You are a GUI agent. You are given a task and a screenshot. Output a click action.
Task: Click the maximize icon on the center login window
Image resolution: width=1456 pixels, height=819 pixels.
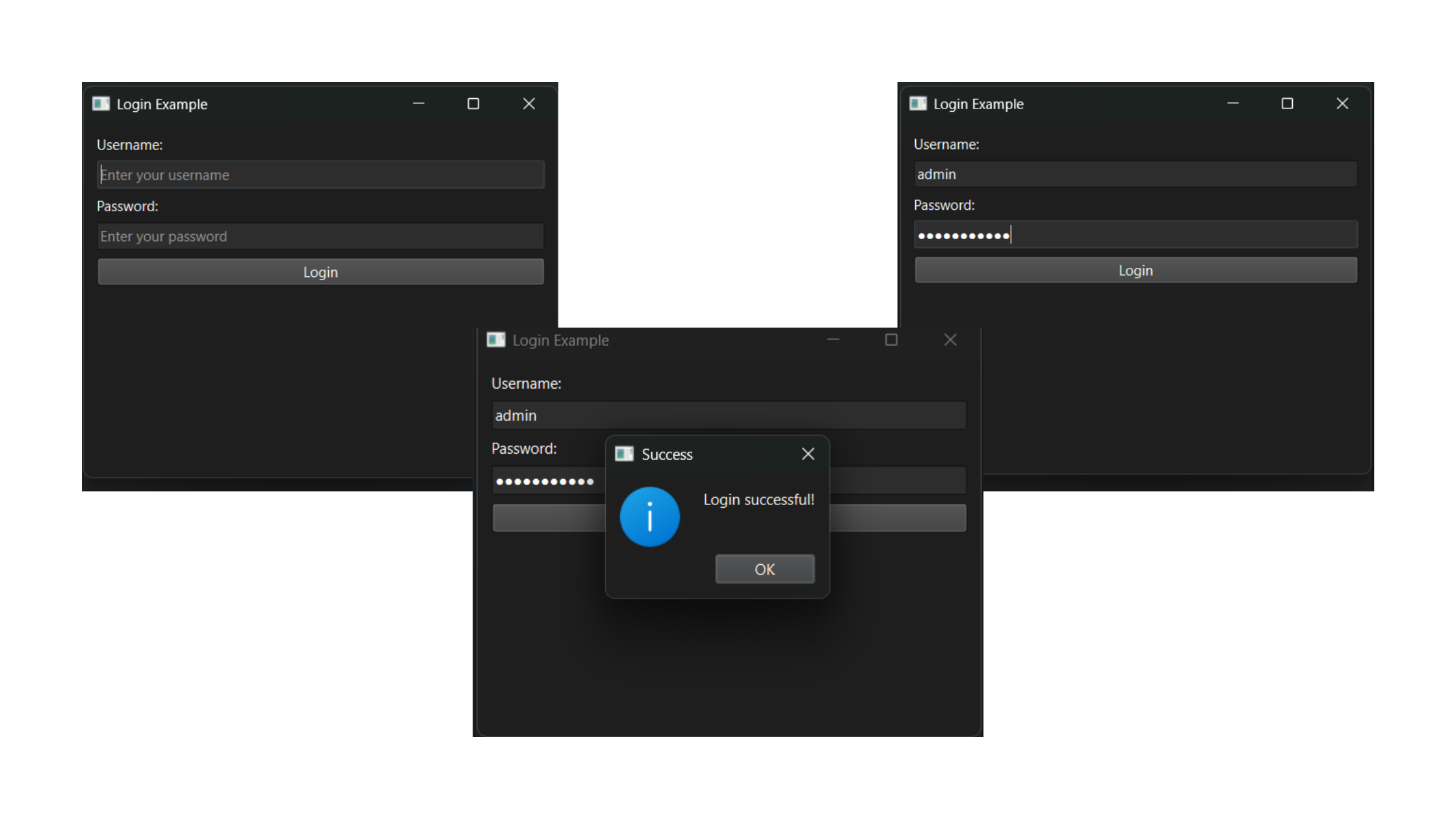point(890,339)
